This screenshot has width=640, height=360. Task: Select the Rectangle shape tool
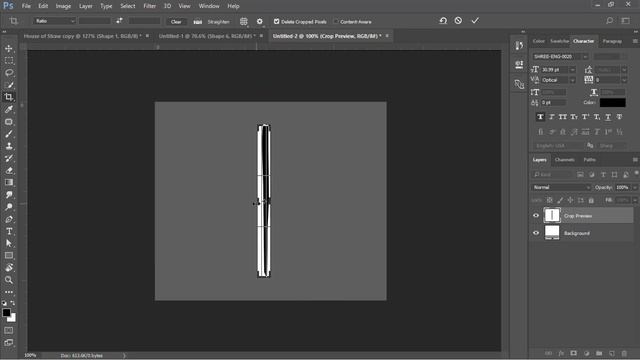[9, 256]
